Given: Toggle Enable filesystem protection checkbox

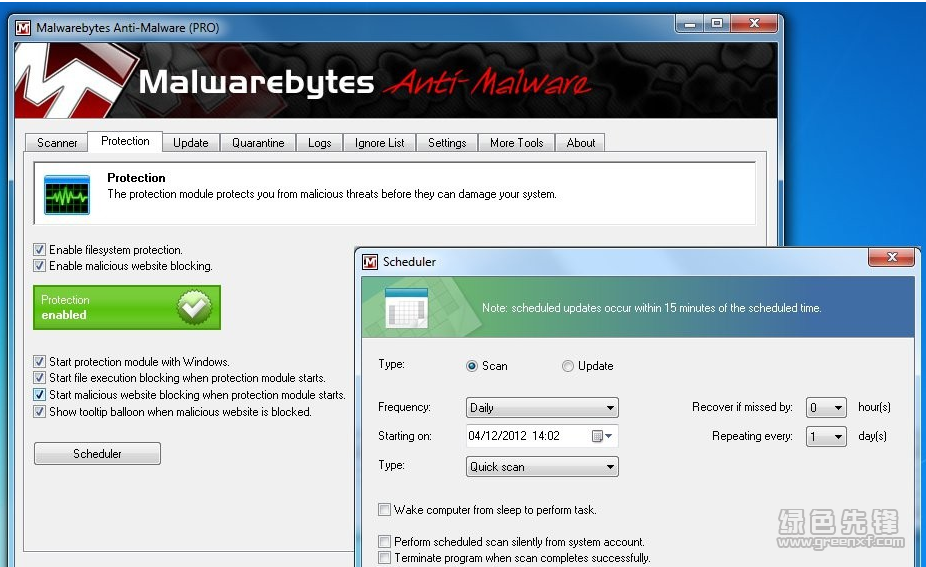Looking at the screenshot, I should click(x=39, y=249).
